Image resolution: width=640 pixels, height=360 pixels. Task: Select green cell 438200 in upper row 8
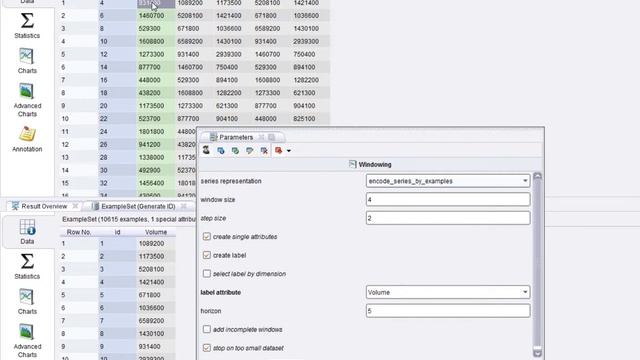156,93
